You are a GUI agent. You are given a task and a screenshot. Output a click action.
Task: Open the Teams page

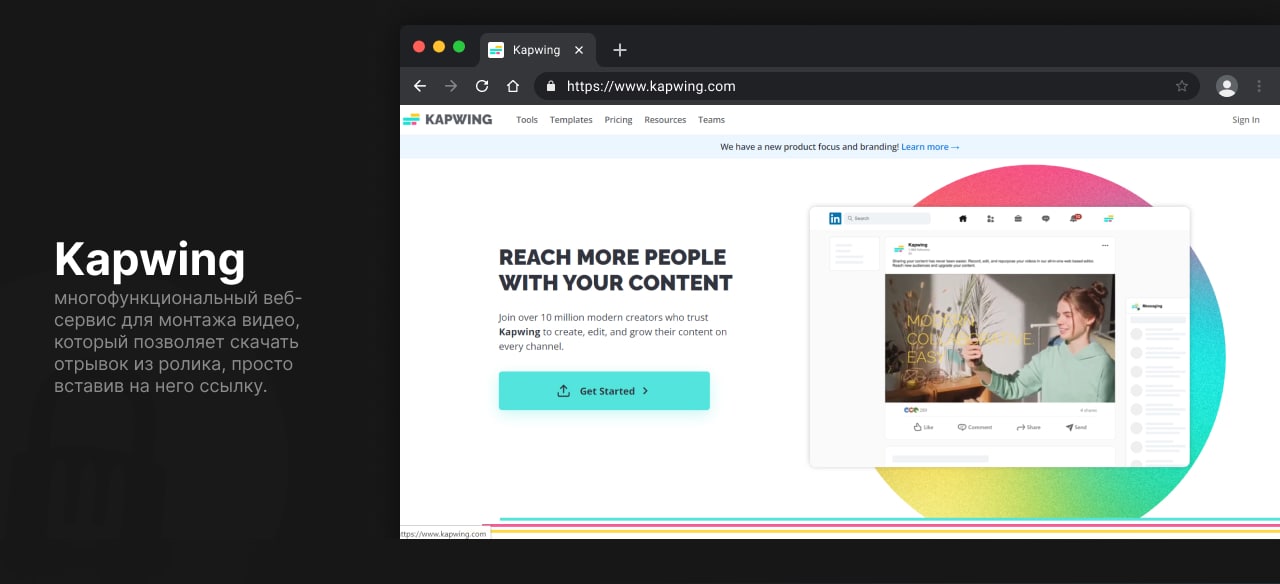coord(711,120)
